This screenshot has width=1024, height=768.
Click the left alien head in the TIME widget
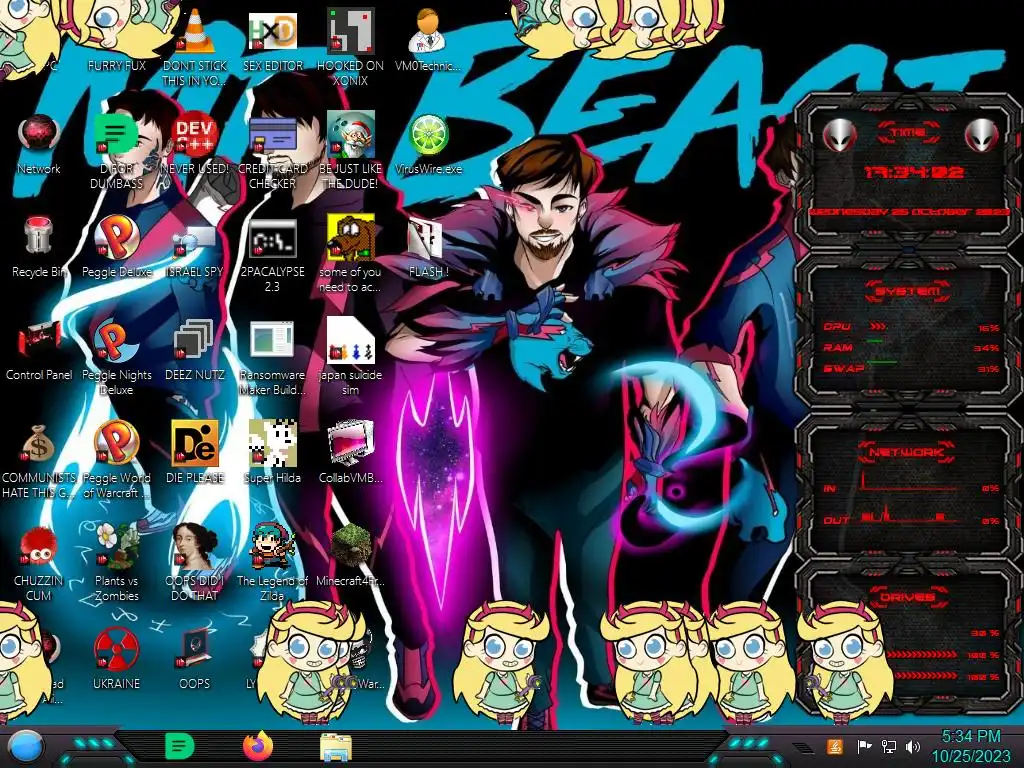click(839, 135)
